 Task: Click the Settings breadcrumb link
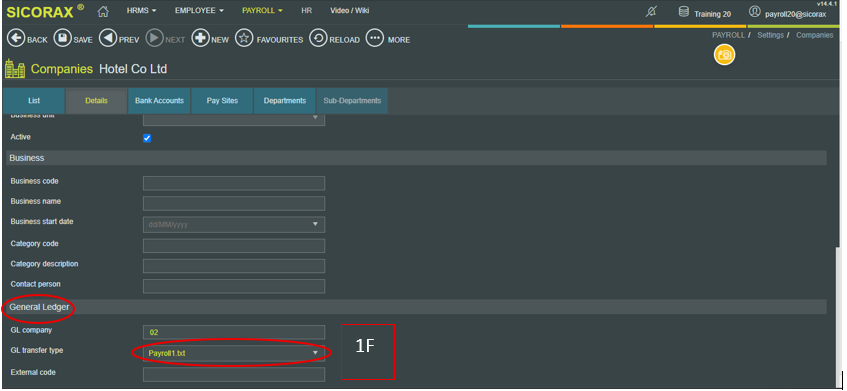coord(770,35)
